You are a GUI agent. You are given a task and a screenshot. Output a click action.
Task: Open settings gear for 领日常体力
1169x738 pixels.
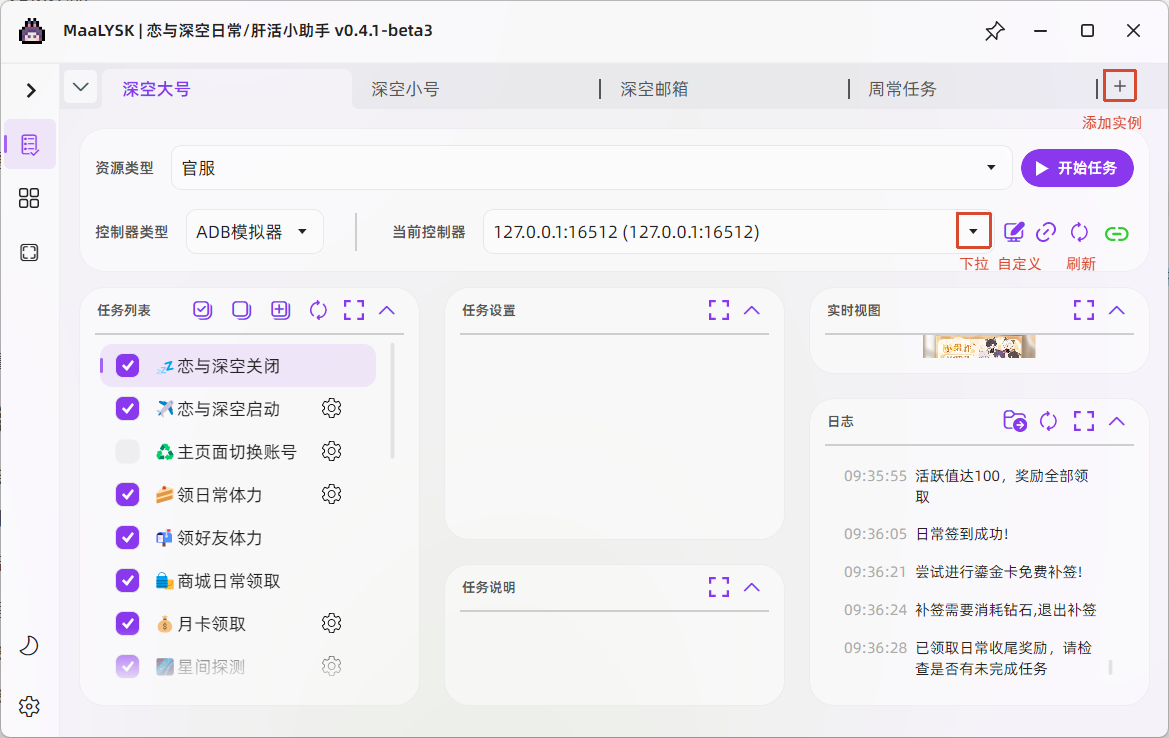click(x=332, y=494)
